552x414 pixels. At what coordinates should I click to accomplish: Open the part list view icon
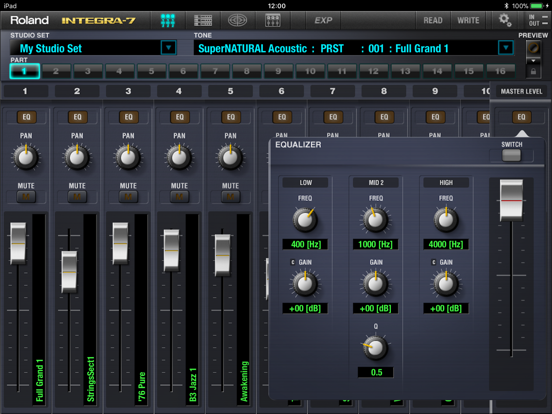[203, 20]
